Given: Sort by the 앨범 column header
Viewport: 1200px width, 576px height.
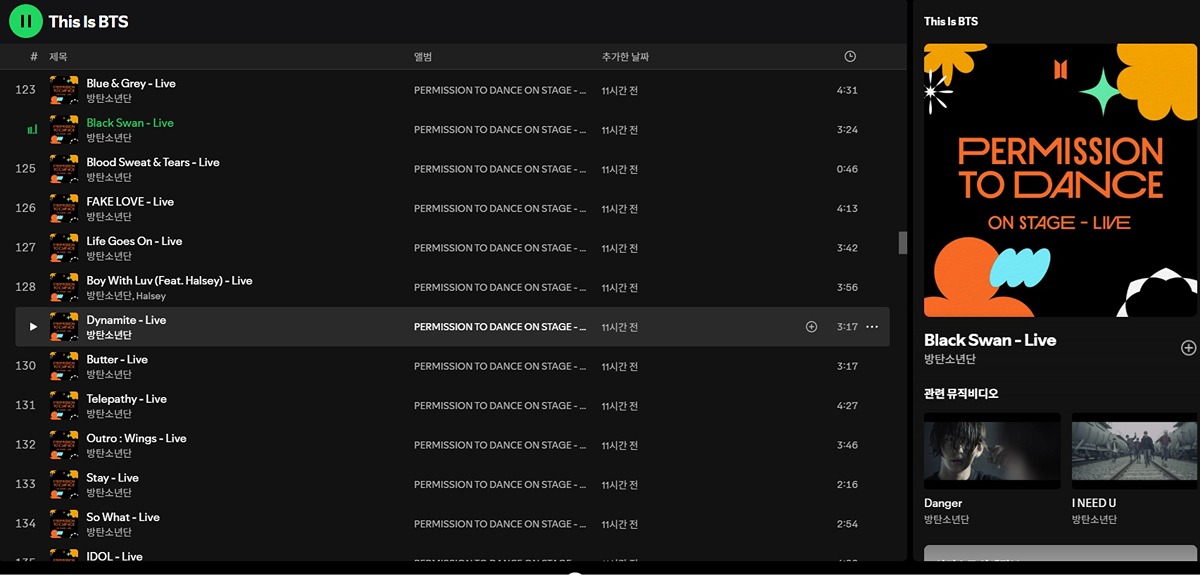Looking at the screenshot, I should click(423, 57).
